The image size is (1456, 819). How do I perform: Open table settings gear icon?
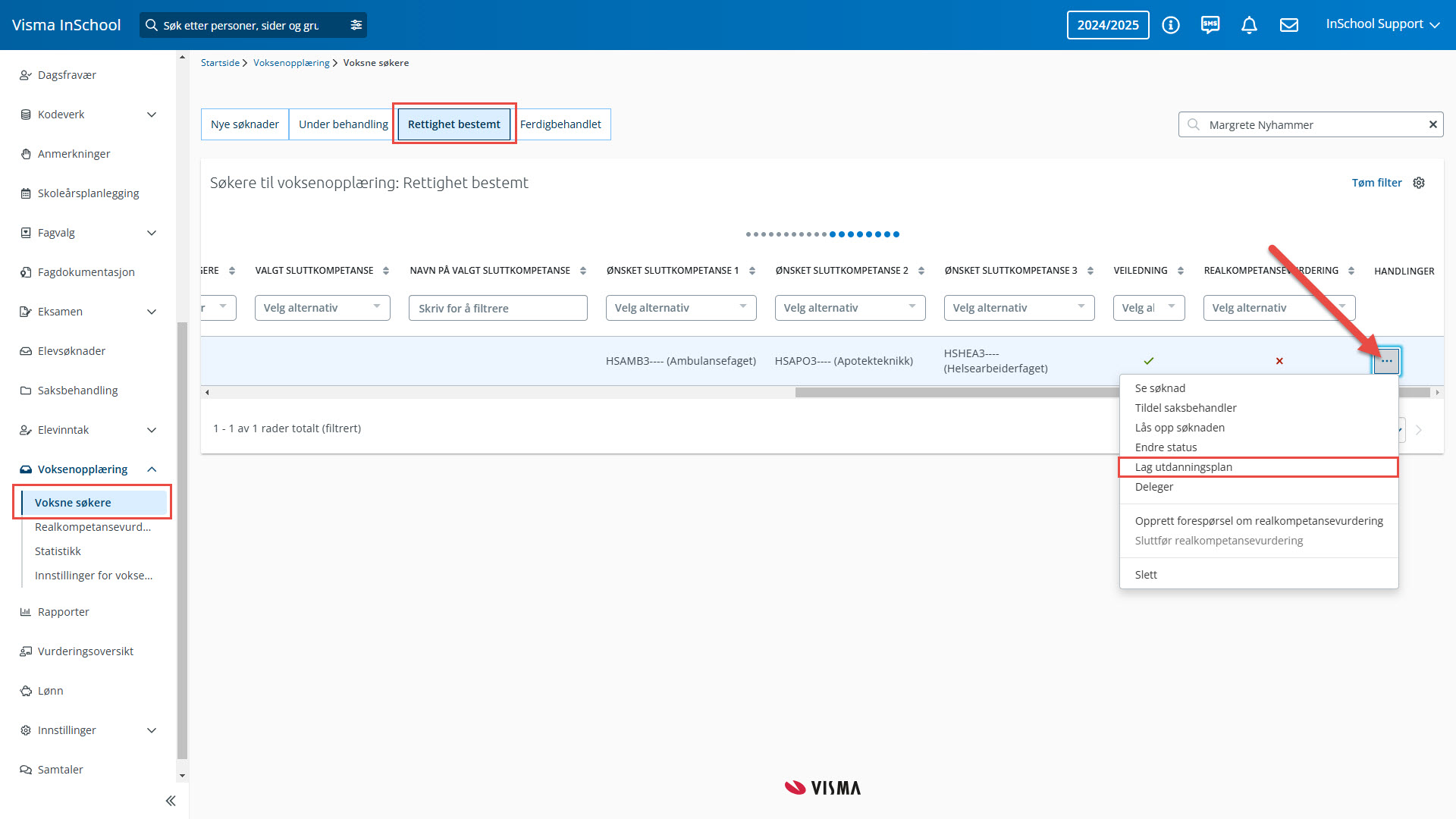1419,183
